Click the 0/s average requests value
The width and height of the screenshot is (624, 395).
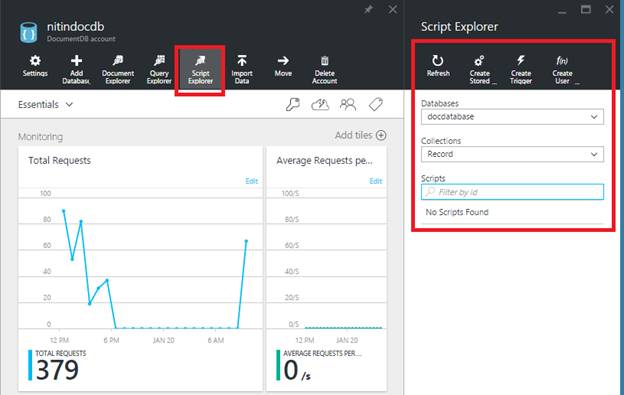click(x=297, y=370)
